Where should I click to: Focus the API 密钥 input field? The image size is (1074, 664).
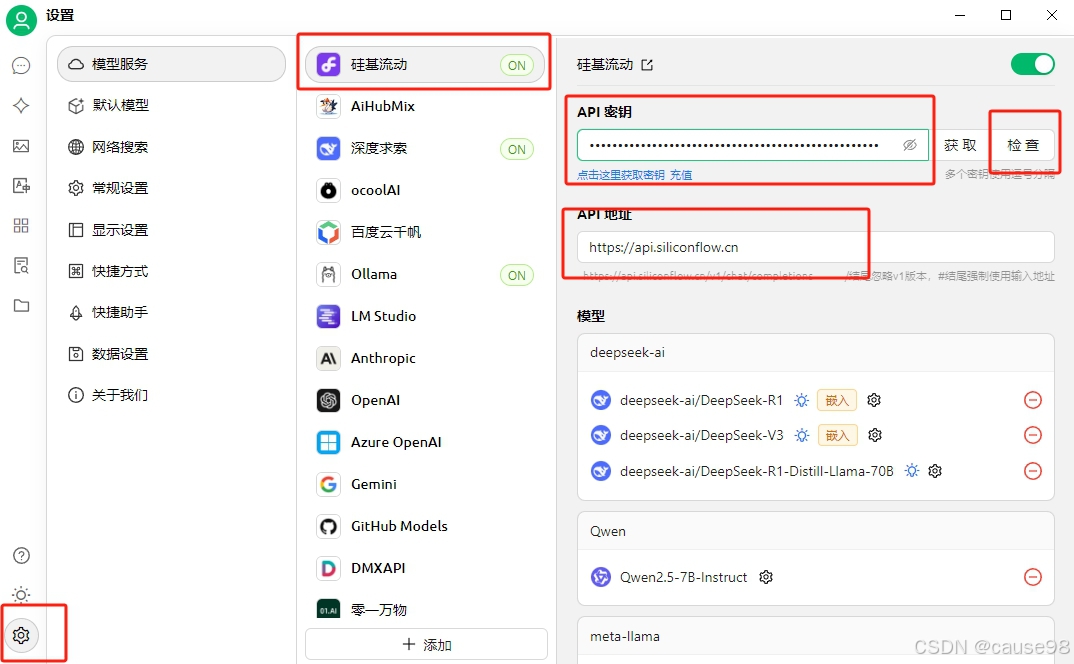pyautogui.click(x=753, y=145)
